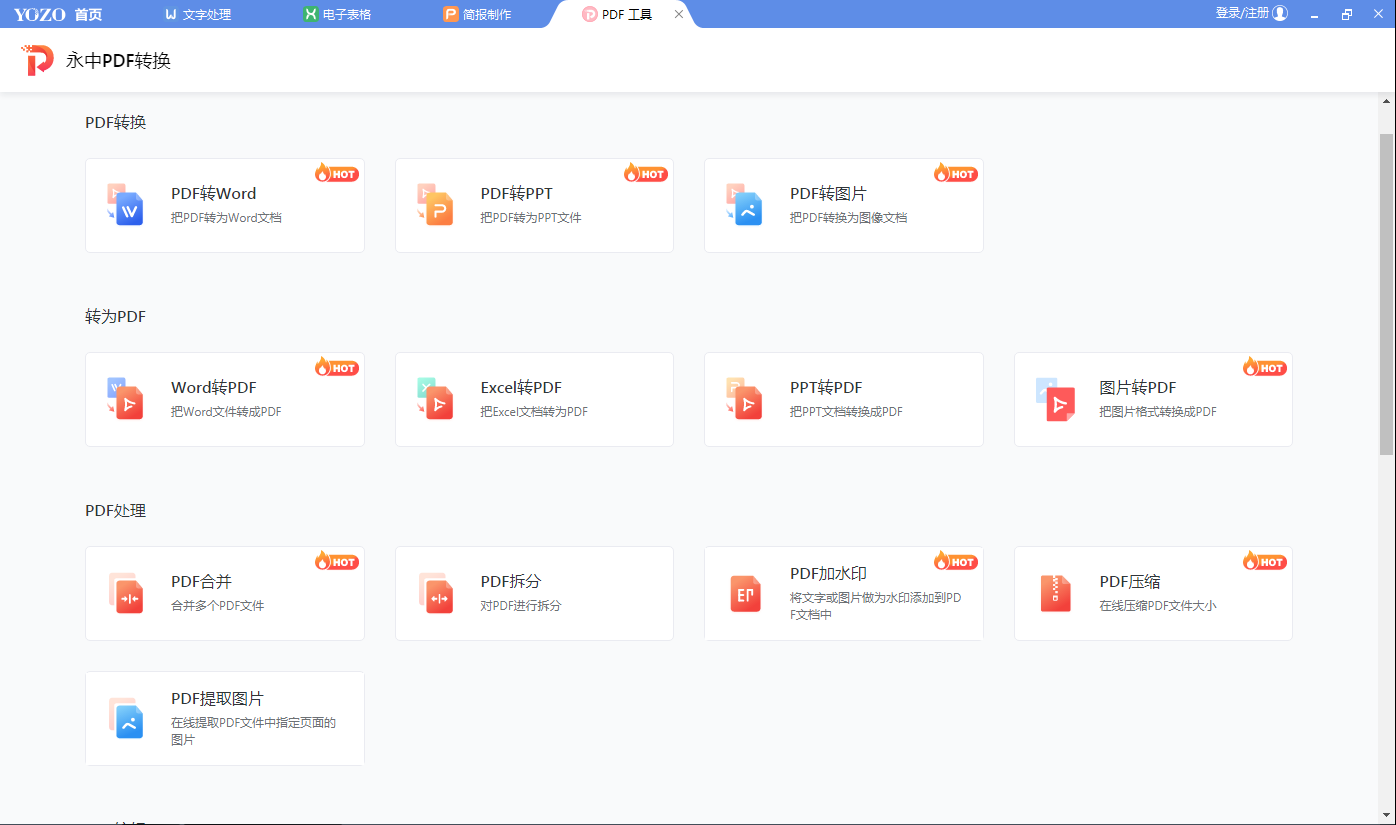Launch the PDF合并 tool title
The width and height of the screenshot is (1396, 825).
[201, 582]
